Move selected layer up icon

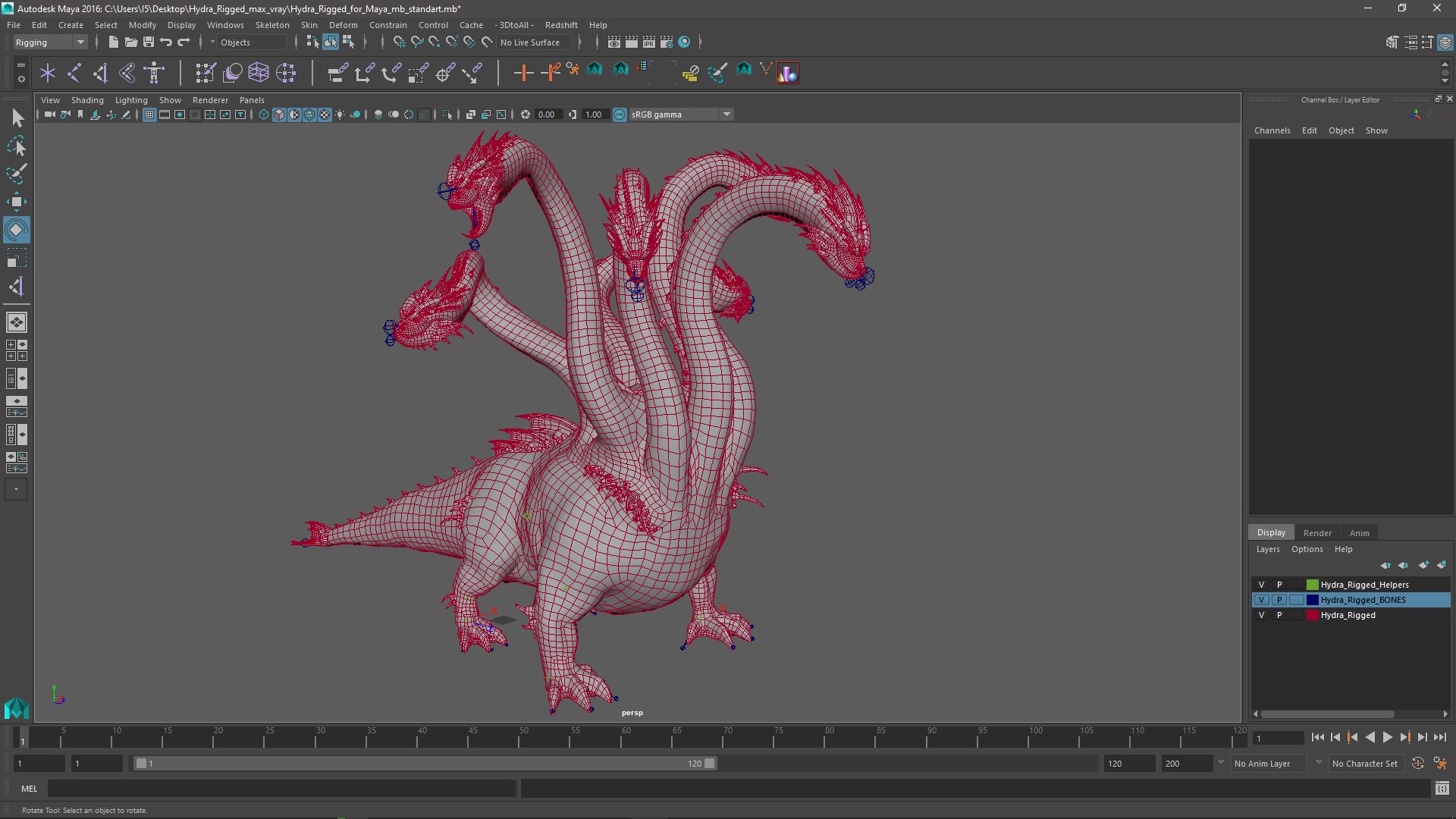pos(1385,565)
